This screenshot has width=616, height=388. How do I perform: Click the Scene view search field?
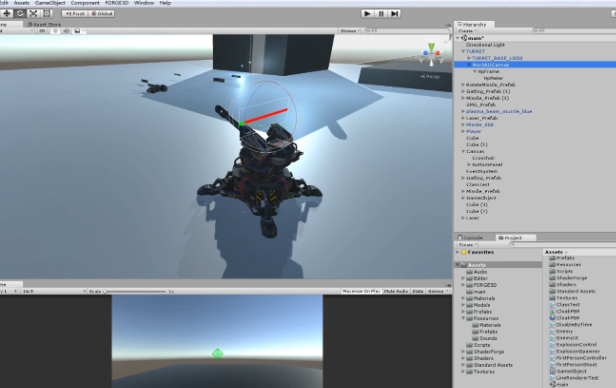pyautogui.click(x=406, y=31)
